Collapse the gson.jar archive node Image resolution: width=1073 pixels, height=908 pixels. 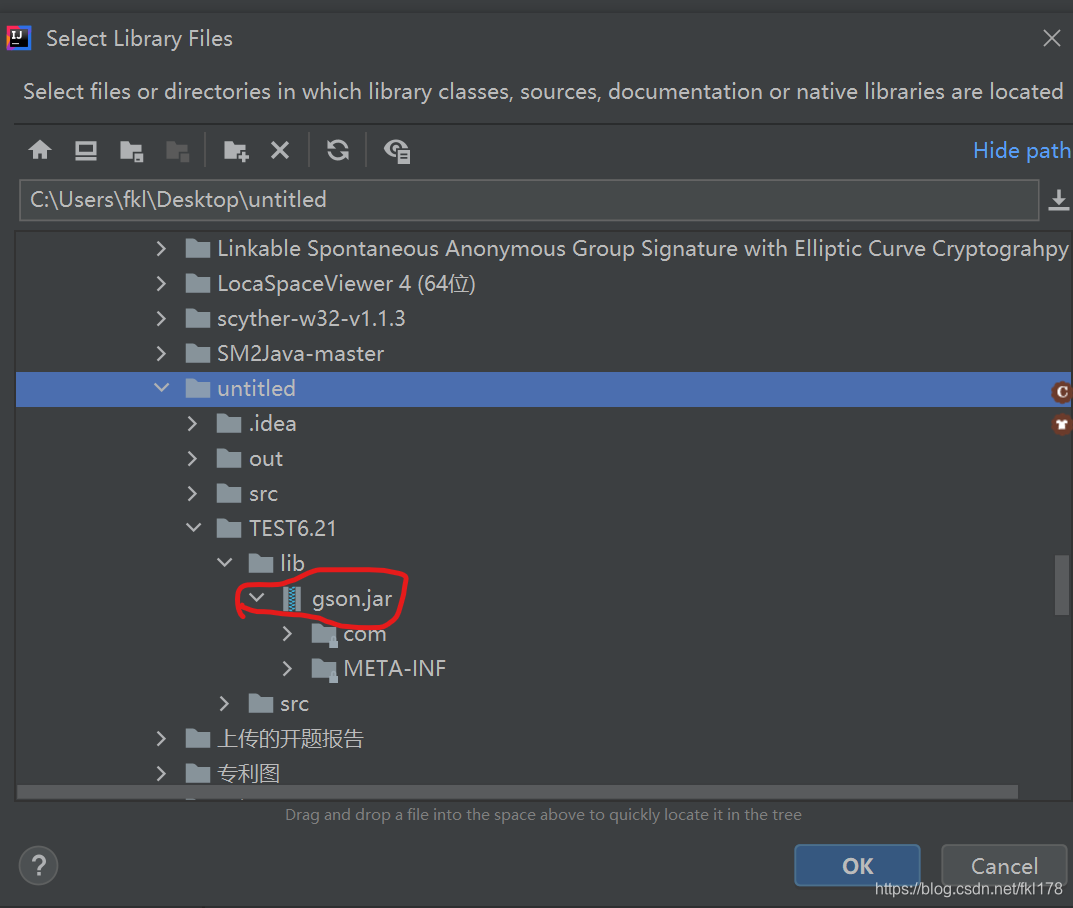(257, 598)
